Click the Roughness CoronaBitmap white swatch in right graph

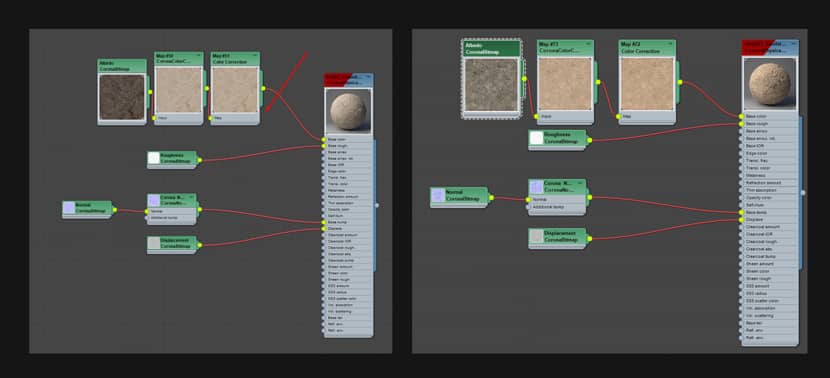(537, 138)
